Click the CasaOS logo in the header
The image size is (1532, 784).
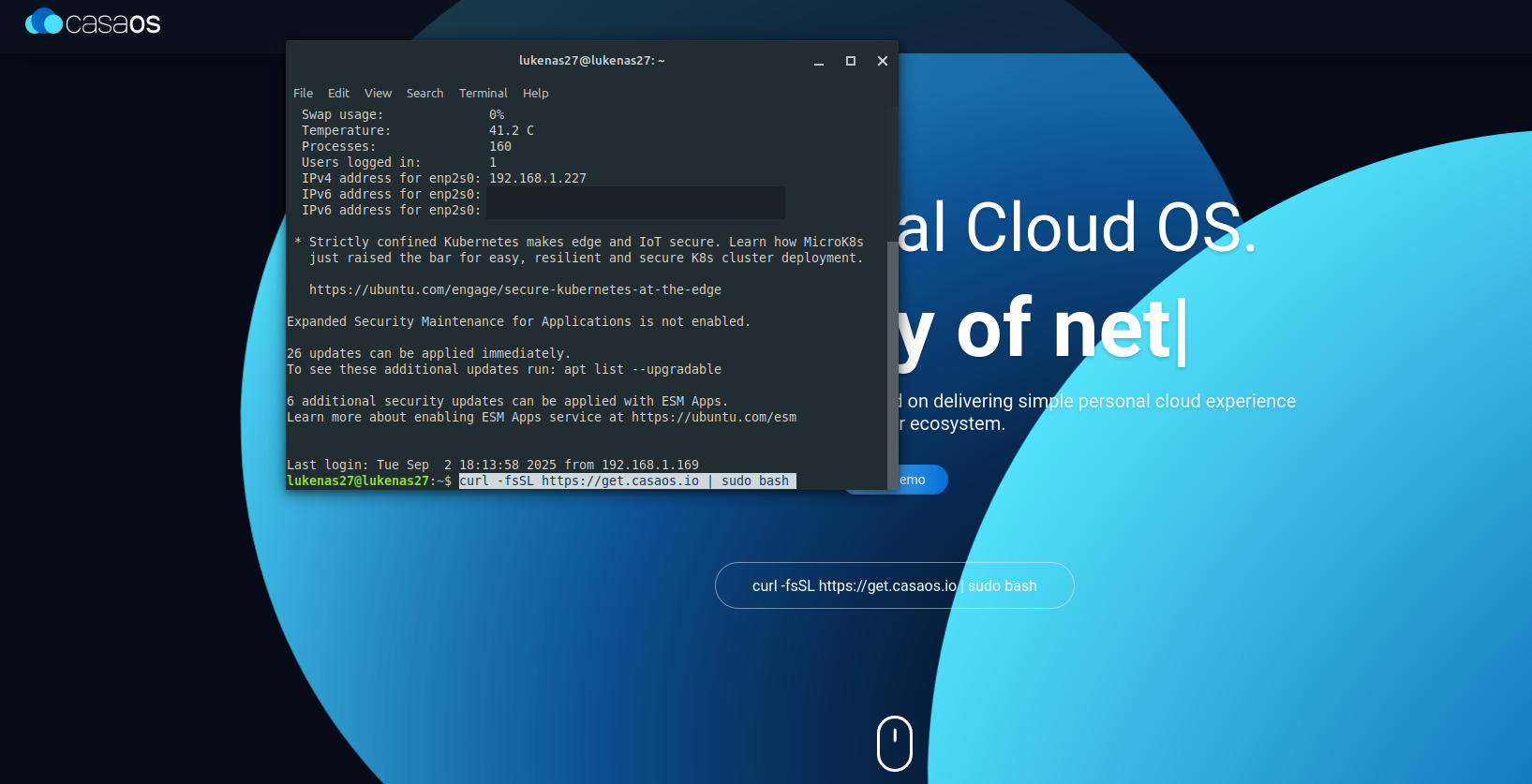click(x=93, y=22)
